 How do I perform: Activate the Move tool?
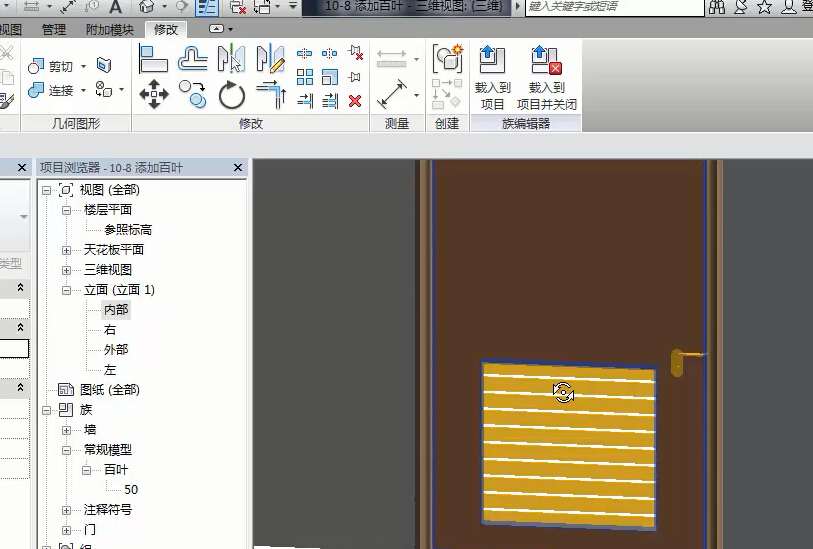(x=153, y=95)
